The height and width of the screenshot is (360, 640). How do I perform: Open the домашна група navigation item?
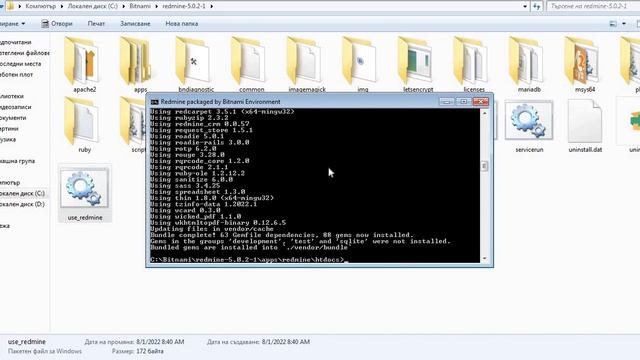(18, 161)
